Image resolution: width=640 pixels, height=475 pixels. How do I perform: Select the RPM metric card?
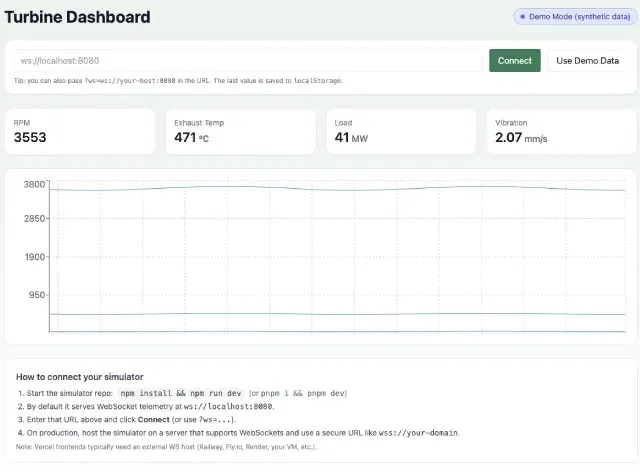pyautogui.click(x=80, y=131)
